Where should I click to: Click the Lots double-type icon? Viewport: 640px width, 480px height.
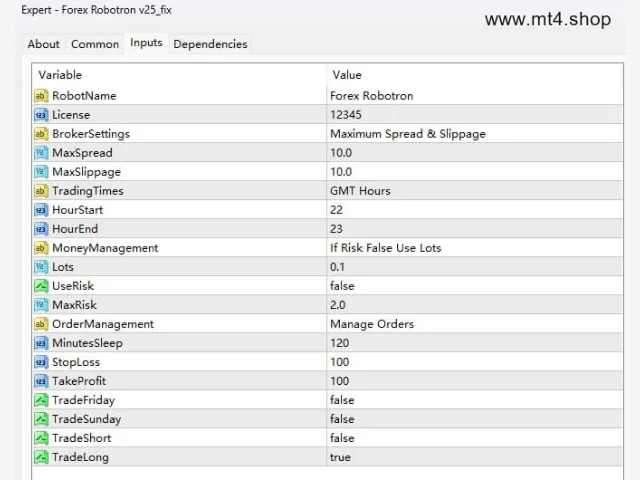[41, 267]
